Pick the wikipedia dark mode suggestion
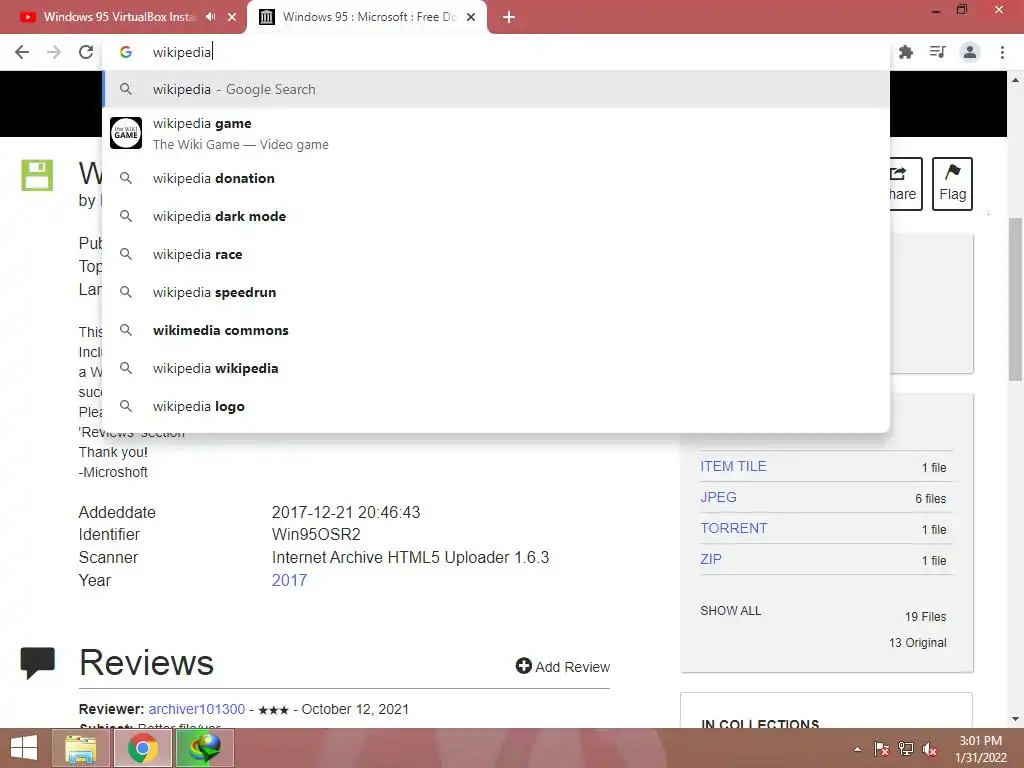 (x=496, y=216)
